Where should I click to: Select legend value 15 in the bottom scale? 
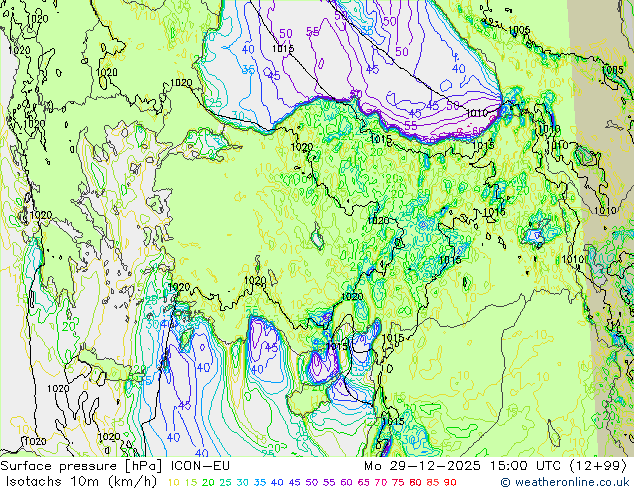191,483
